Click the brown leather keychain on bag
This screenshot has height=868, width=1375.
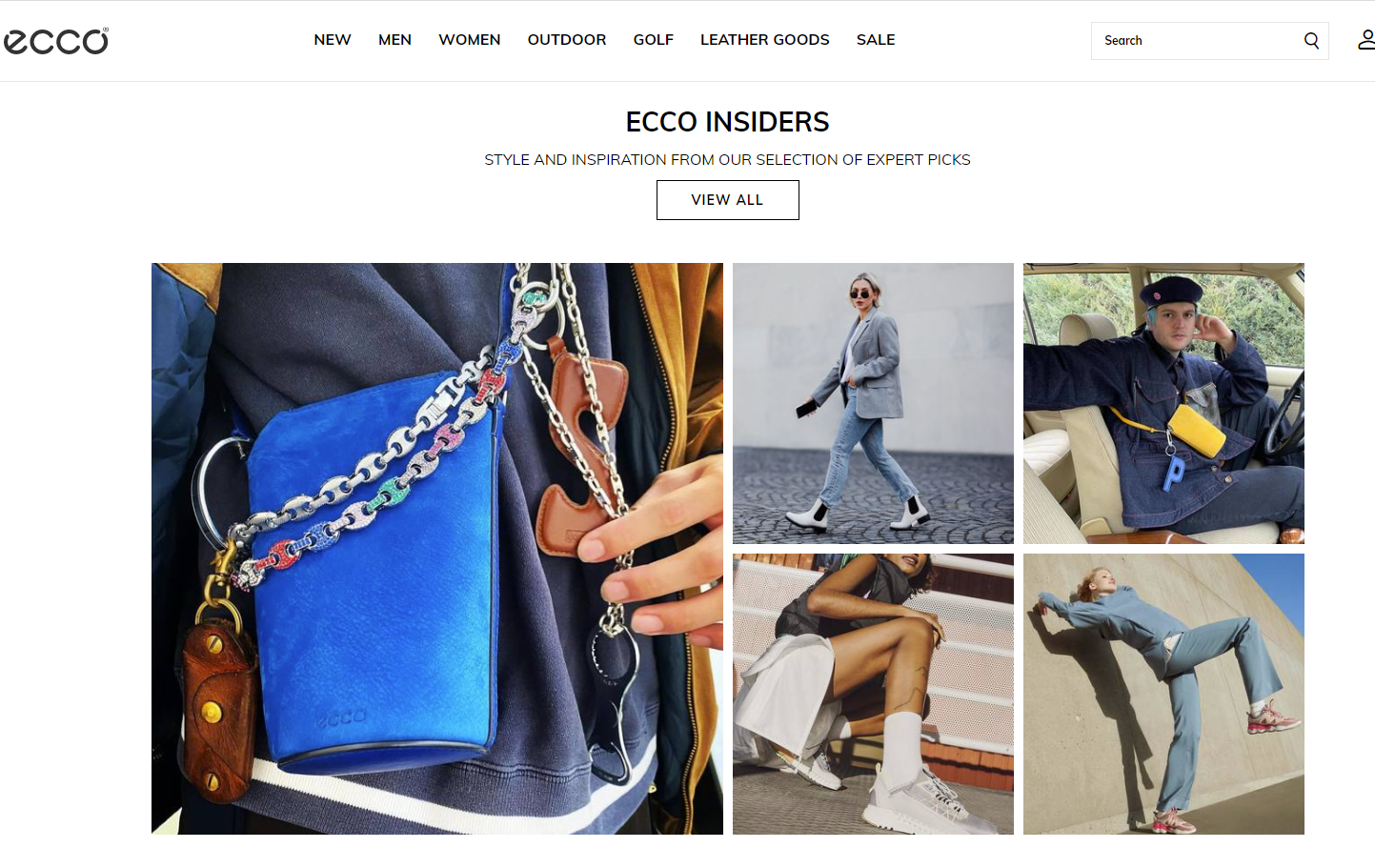(221, 709)
